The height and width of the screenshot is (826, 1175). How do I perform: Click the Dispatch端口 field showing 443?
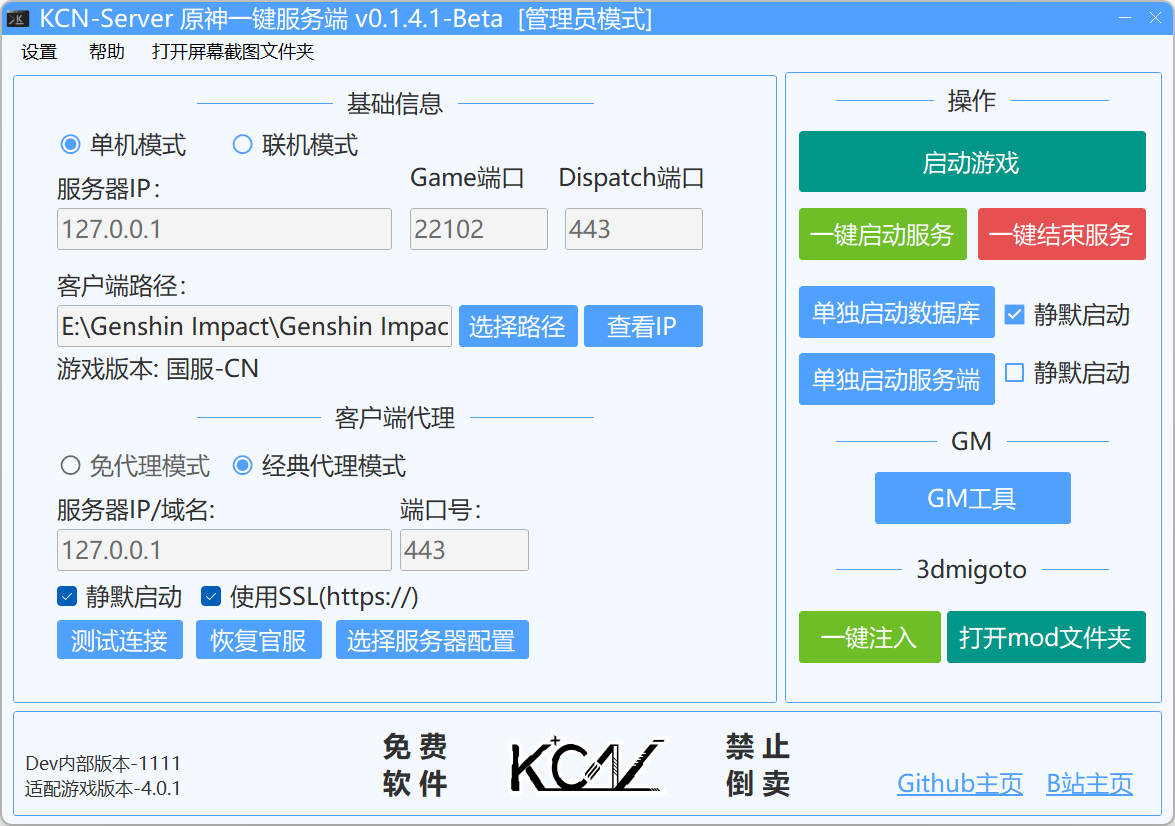[x=634, y=229]
